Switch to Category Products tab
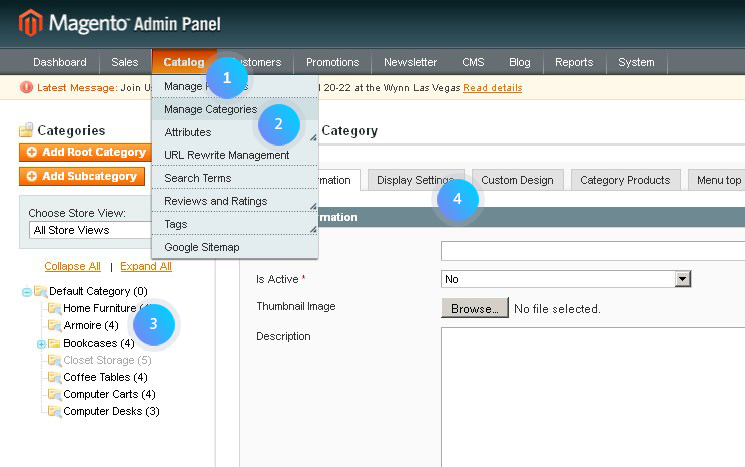Image resolution: width=745 pixels, height=467 pixels. 625,180
